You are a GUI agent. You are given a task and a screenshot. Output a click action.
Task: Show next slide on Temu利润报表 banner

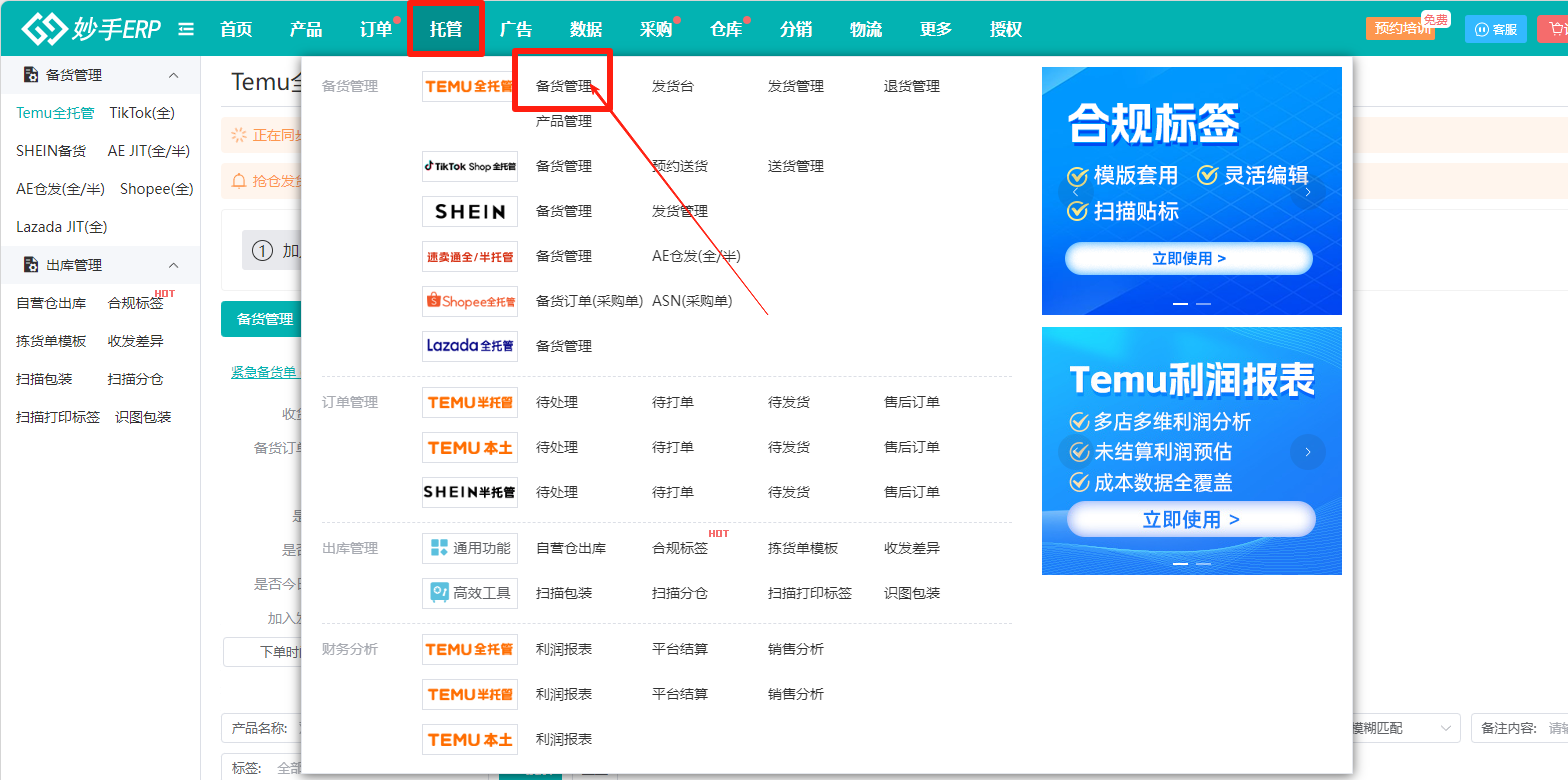tap(1308, 452)
